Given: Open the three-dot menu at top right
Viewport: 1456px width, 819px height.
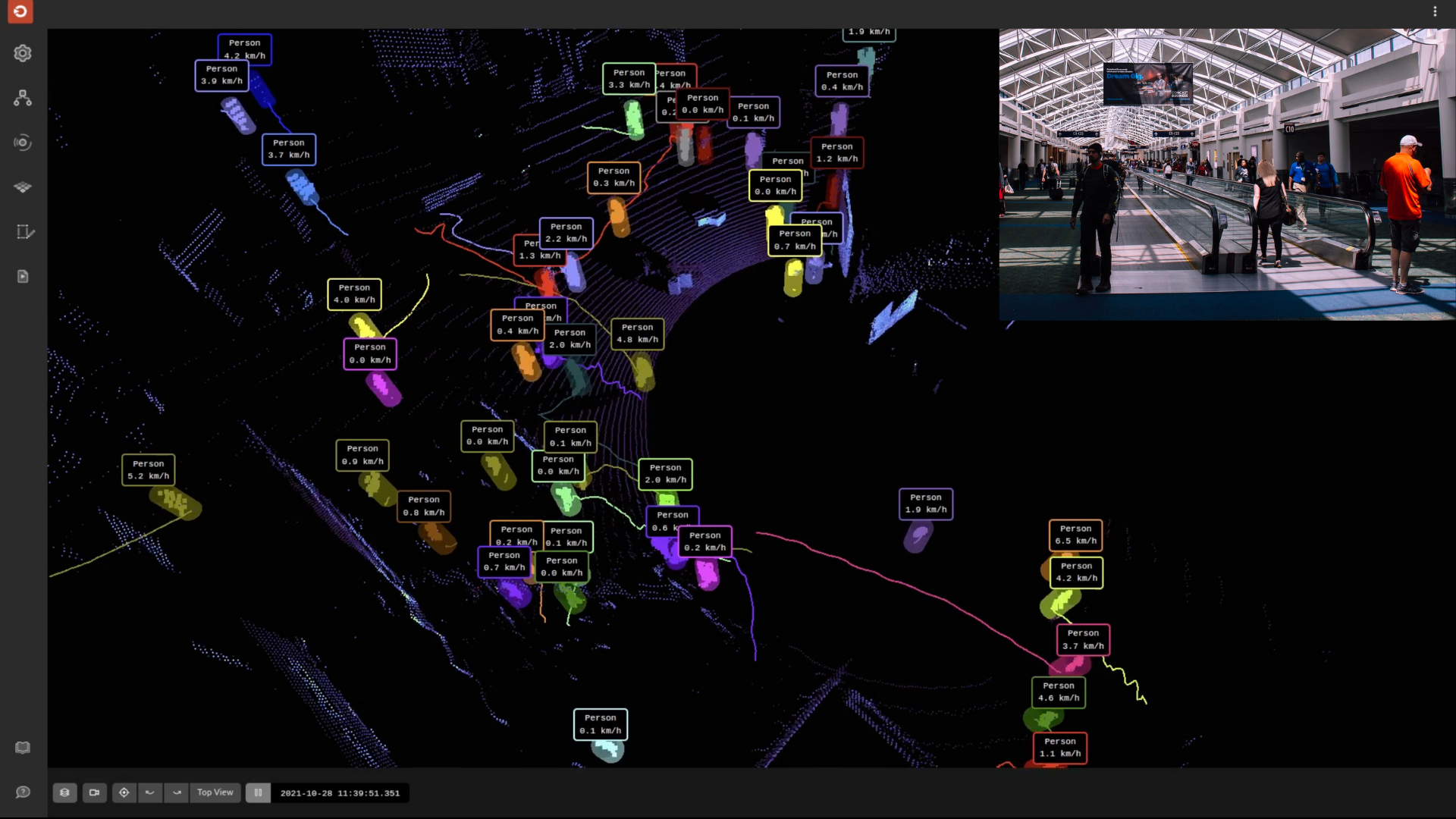Looking at the screenshot, I should pyautogui.click(x=1435, y=11).
